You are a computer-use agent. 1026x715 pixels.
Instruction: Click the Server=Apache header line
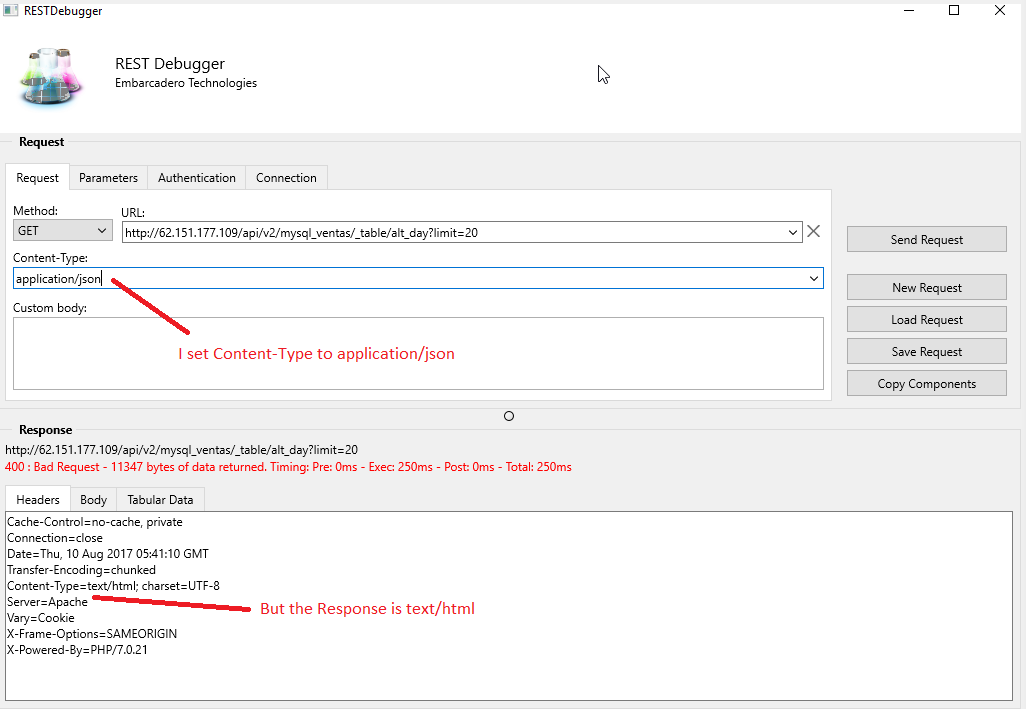[x=47, y=602]
